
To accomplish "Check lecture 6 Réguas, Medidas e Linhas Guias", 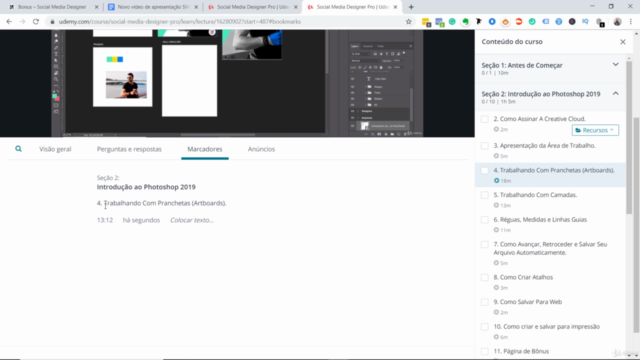I will pyautogui.click(x=484, y=220).
